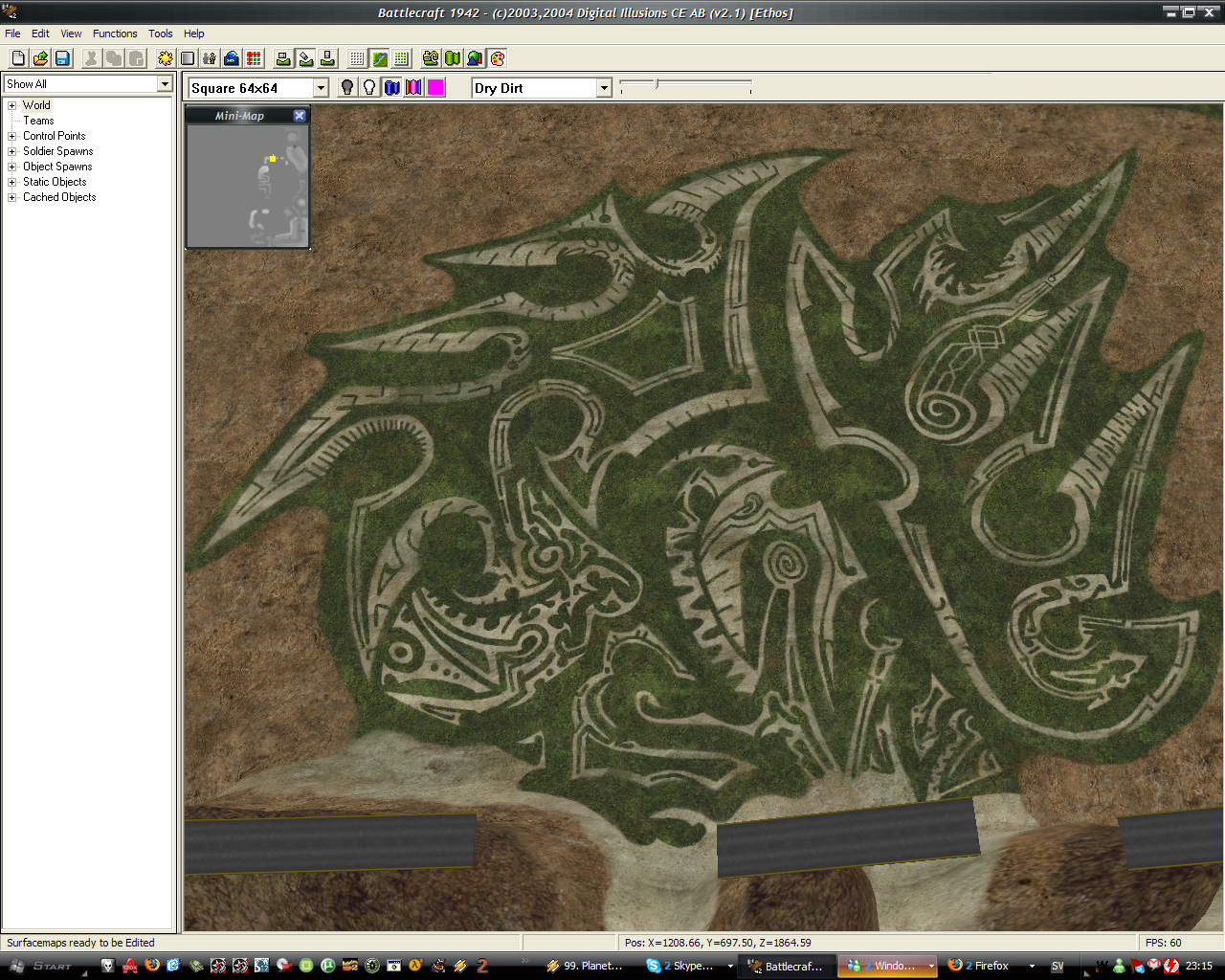This screenshot has width=1225, height=980.
Task: Toggle the dotted colored grid view button
Action: 401,58
